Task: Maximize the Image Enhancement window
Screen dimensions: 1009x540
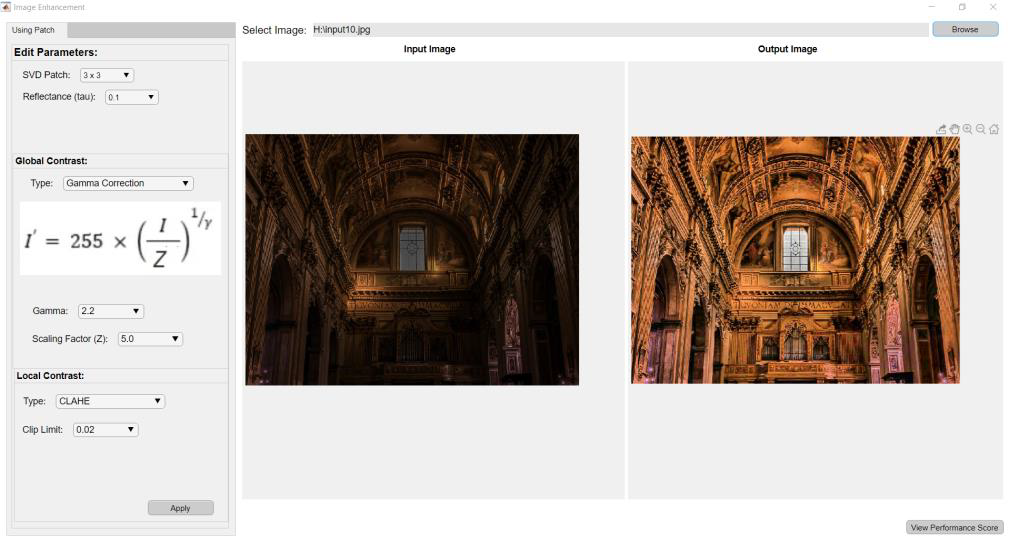Action: pos(962,7)
